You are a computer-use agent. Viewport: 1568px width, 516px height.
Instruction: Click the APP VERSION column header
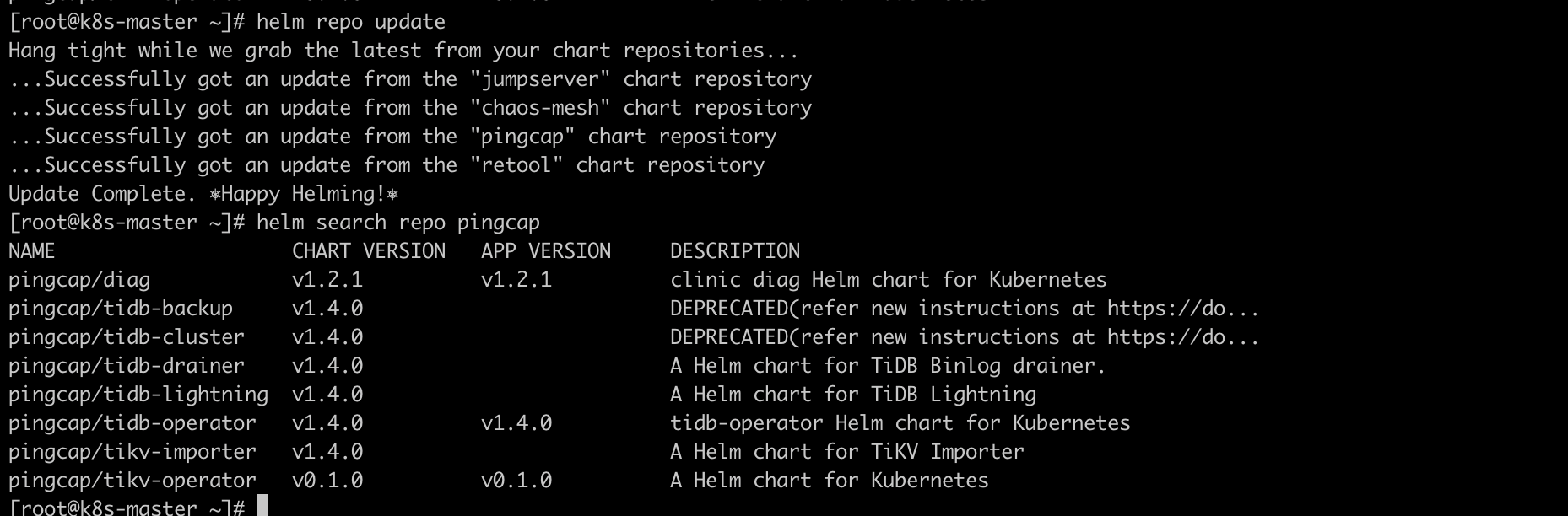coord(545,251)
